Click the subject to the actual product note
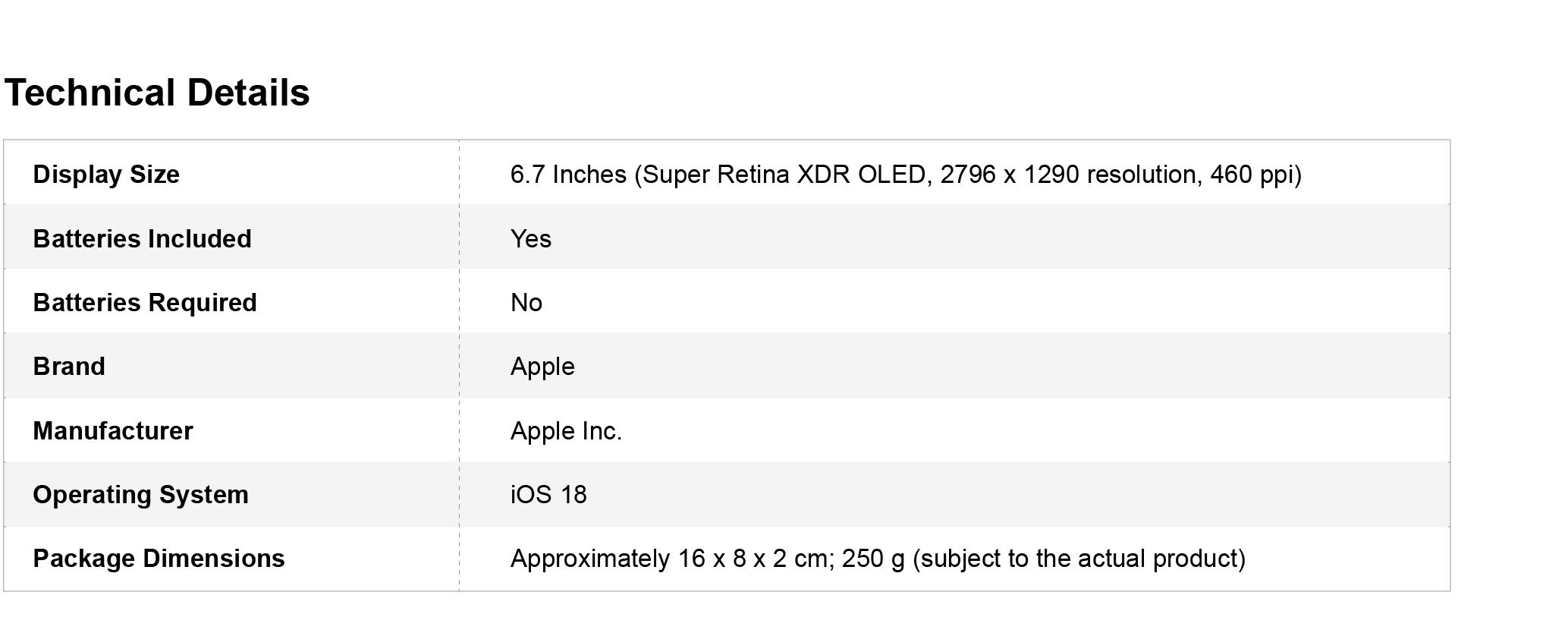Screen dimensions: 1568x633 (x=1079, y=559)
